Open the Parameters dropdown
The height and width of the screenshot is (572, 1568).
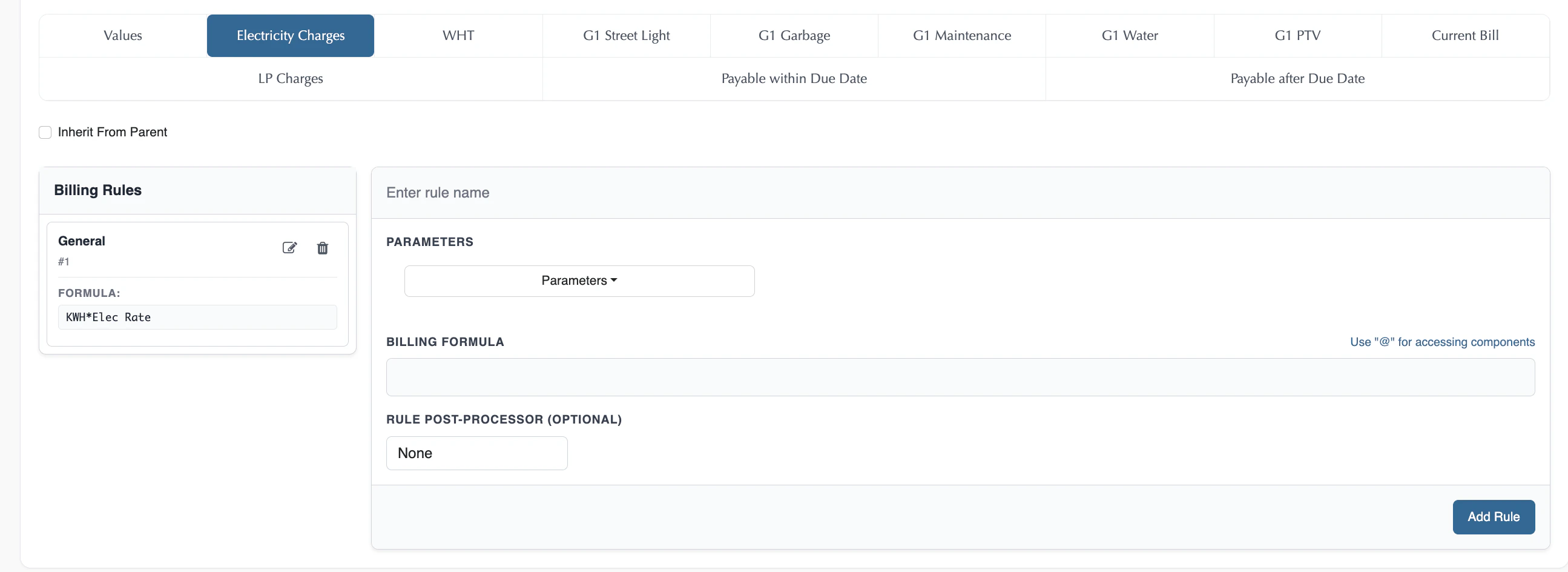coord(579,281)
